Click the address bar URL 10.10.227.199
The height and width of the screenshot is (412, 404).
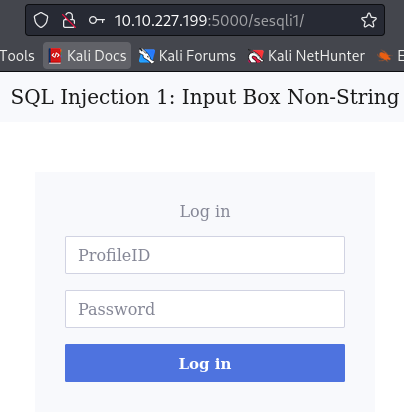tap(161, 21)
